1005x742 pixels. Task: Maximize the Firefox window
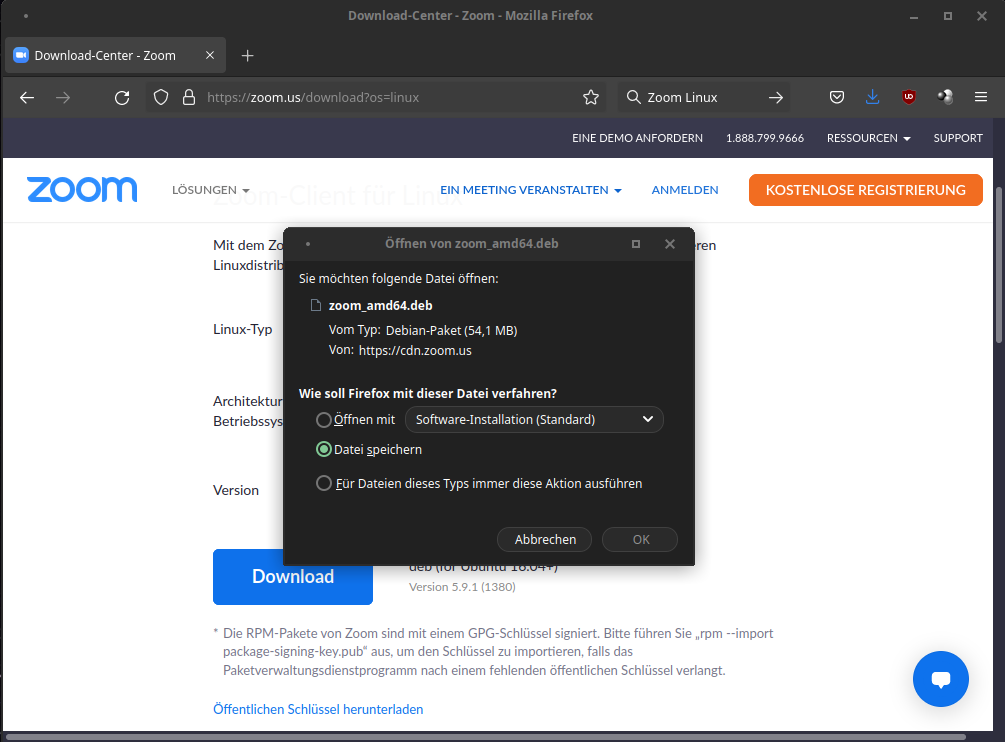[x=947, y=16]
